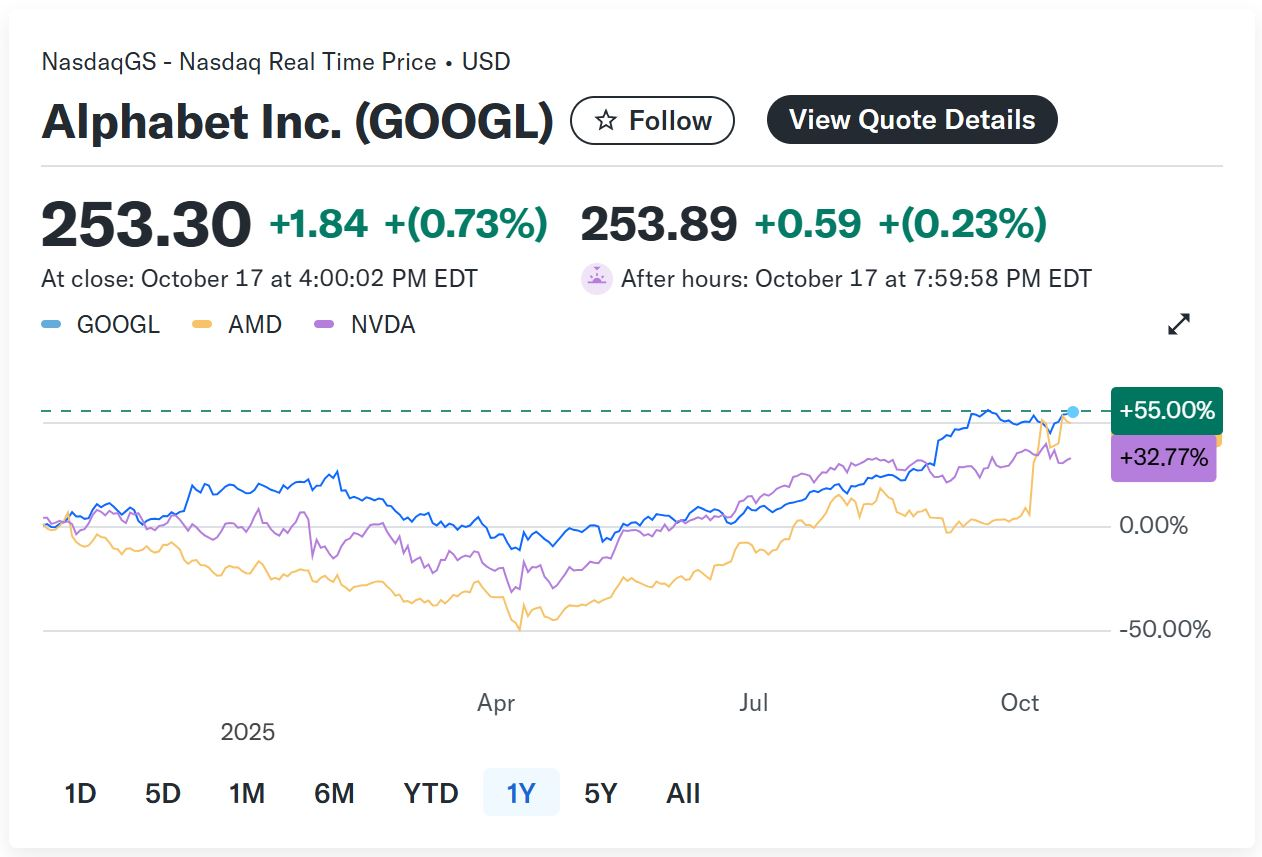Show the All time range
Screen dimensions: 1262x857
pyautogui.click(x=683, y=794)
